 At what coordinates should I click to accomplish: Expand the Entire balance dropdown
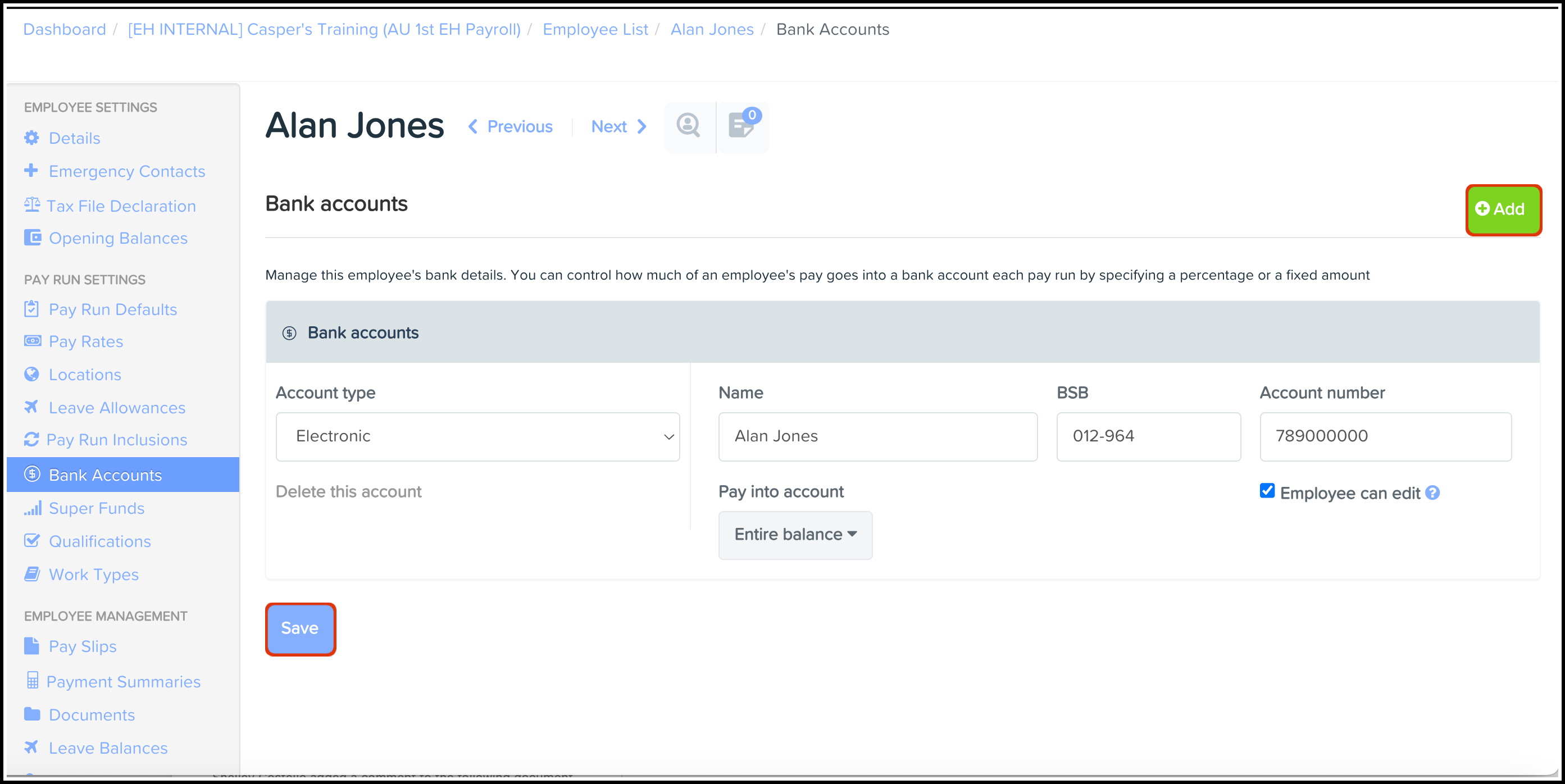click(x=795, y=535)
